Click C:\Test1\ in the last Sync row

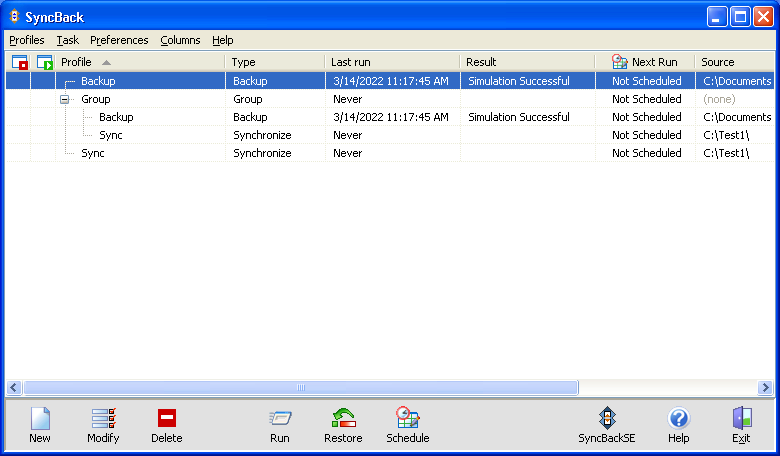point(726,153)
